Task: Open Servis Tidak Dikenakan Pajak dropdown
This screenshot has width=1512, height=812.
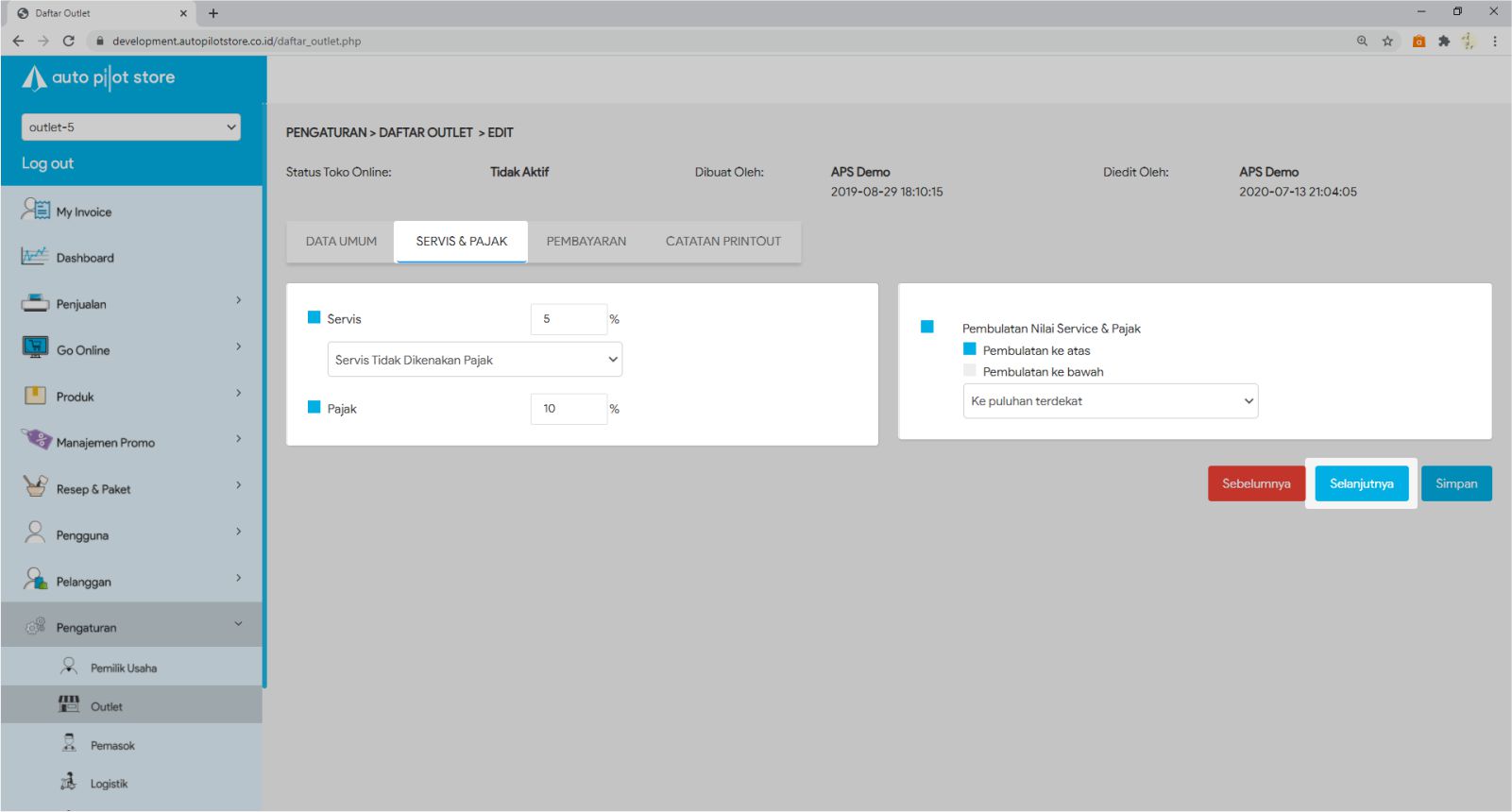Action: [x=474, y=360]
